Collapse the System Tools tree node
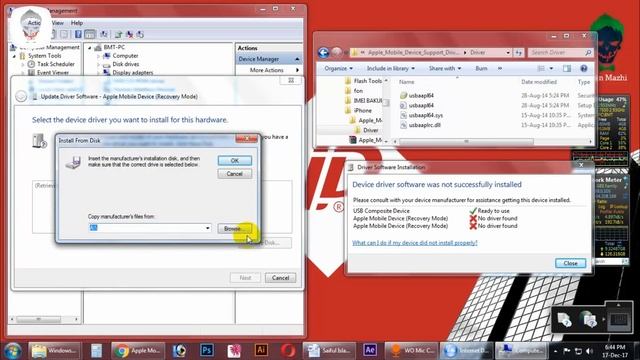Screen dimensions: 640x360 [14, 56]
